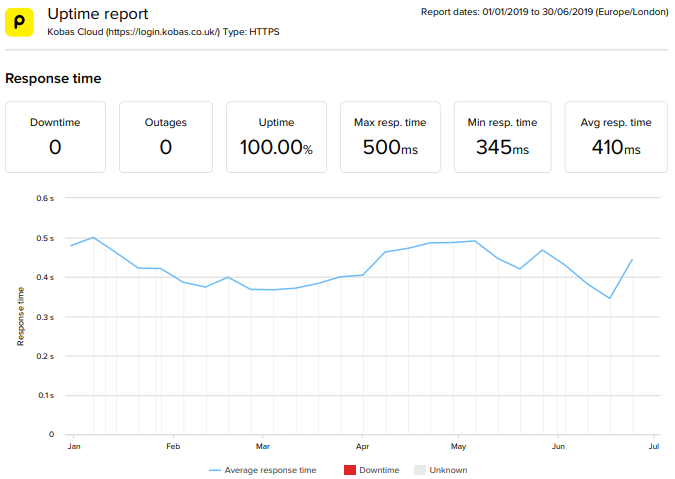Select the Outages summary card
Image resolution: width=675 pixels, height=479 pixels.
[x=165, y=137]
